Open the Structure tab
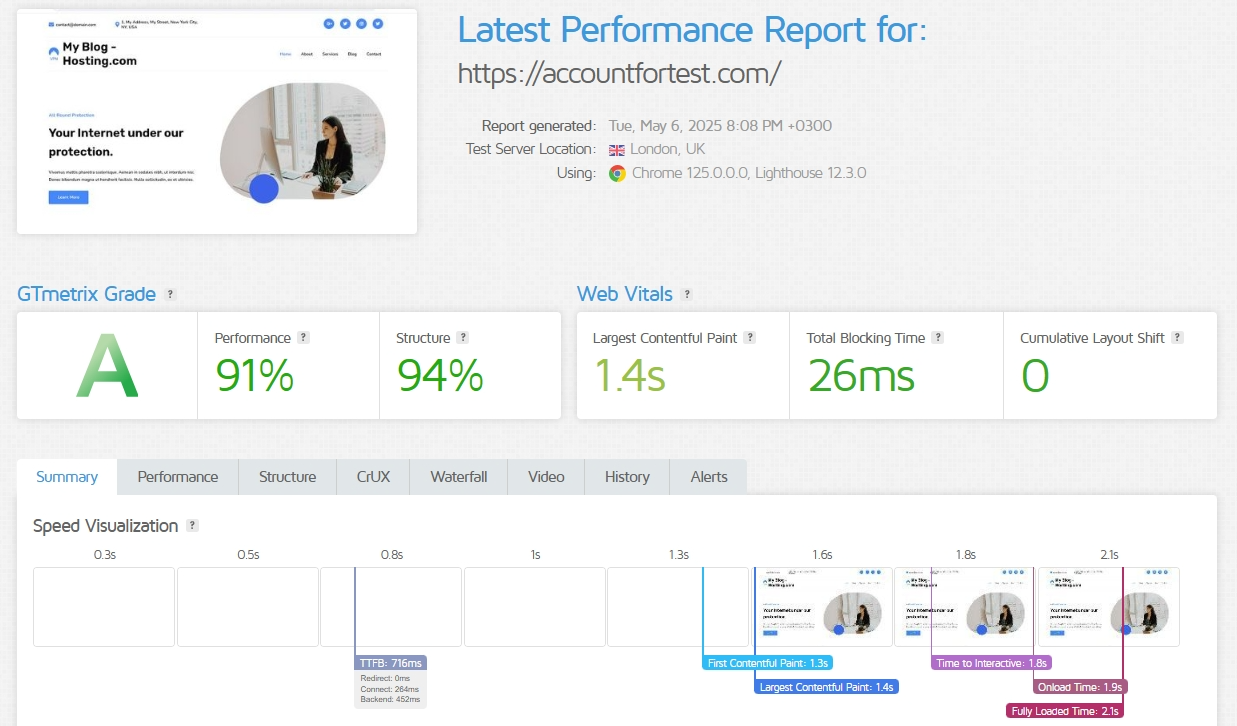The image size is (1237, 726). point(287,477)
